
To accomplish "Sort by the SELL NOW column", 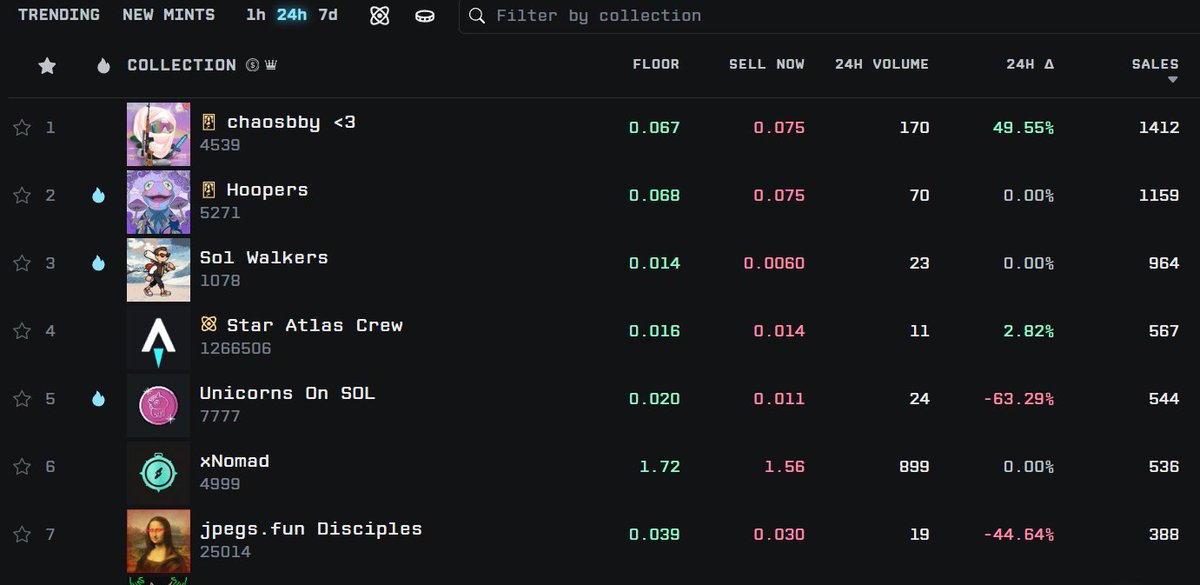I will 767,64.
